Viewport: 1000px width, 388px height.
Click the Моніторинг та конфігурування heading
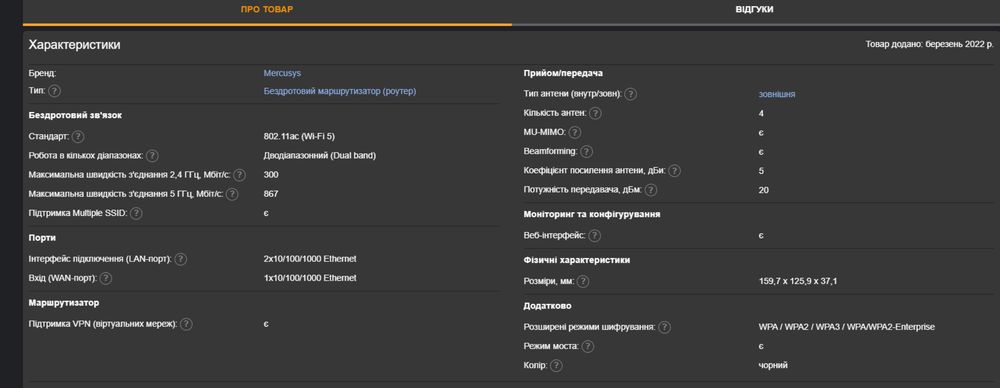591,214
